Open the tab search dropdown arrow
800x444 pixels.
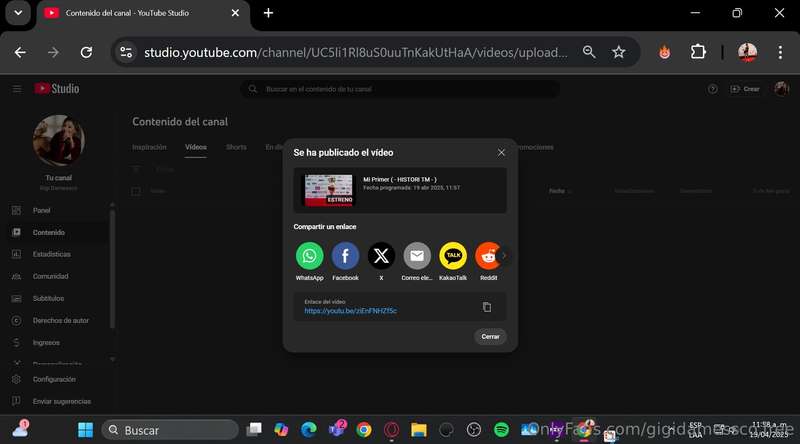coord(18,13)
